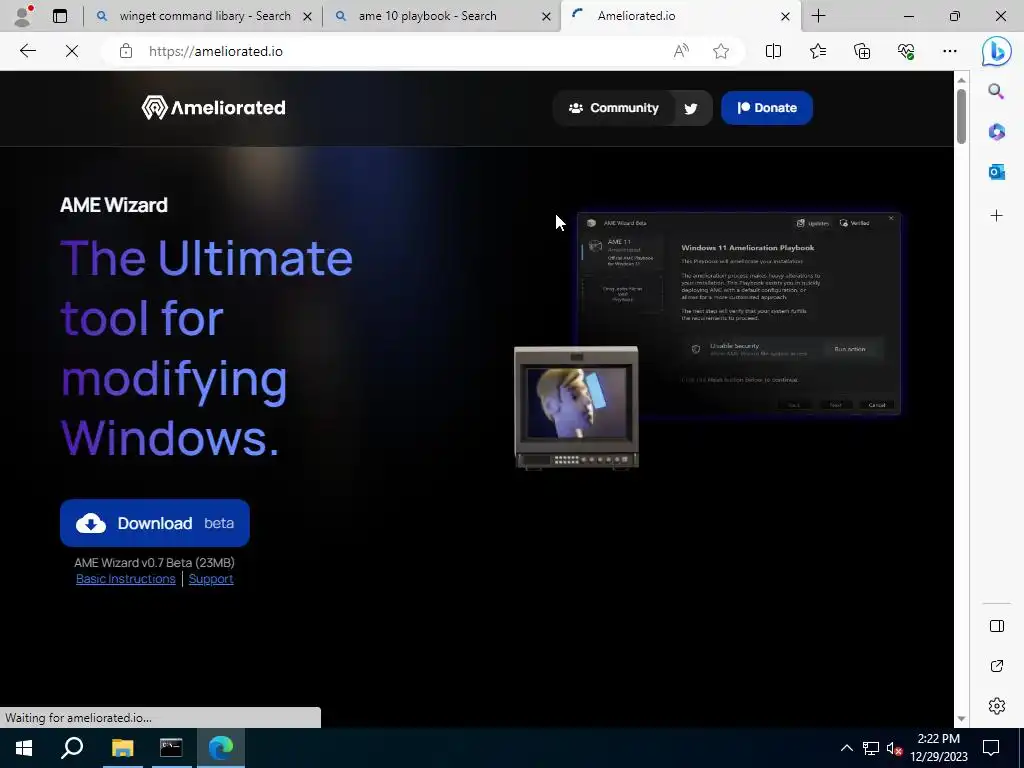Viewport: 1024px width, 768px height.
Task: Open the Twitter bird link
Action: (690, 108)
